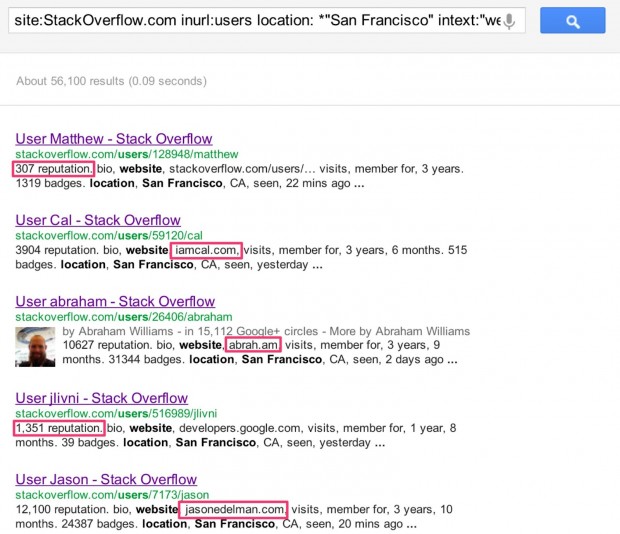Viewport: 620px width, 534px height.
Task: Click '10627 reputation.' in abraham's snippet
Action: [x=107, y=345]
